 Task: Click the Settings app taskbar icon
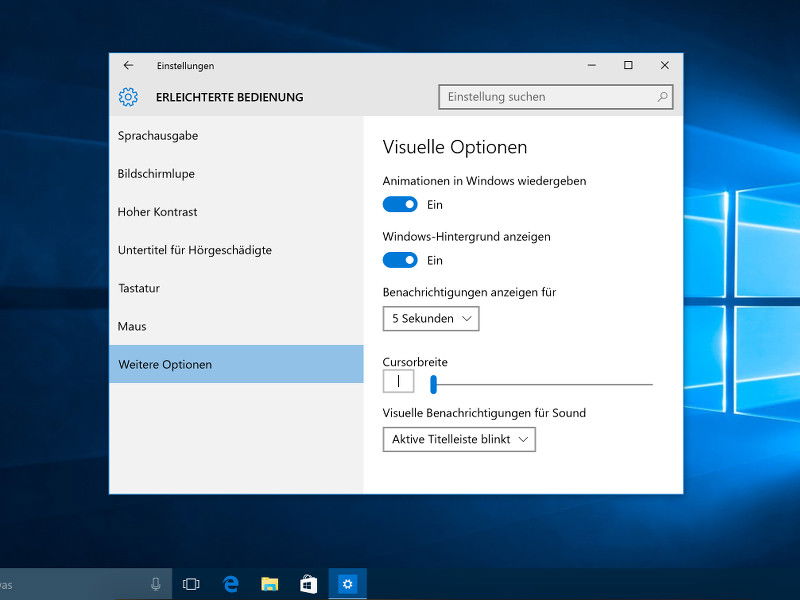tap(347, 584)
